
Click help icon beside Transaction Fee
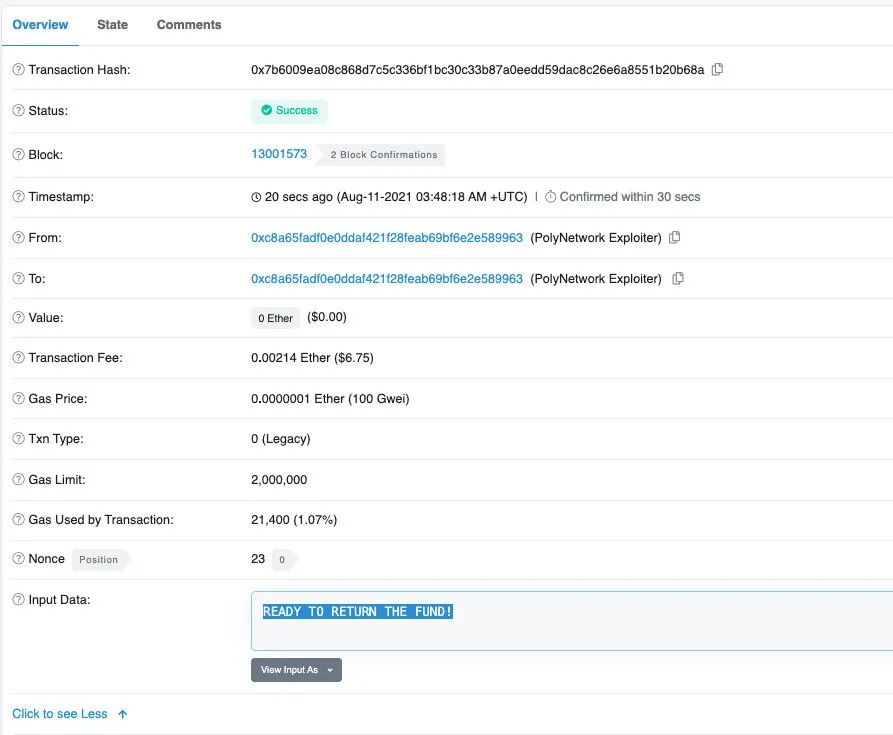click(x=19, y=358)
